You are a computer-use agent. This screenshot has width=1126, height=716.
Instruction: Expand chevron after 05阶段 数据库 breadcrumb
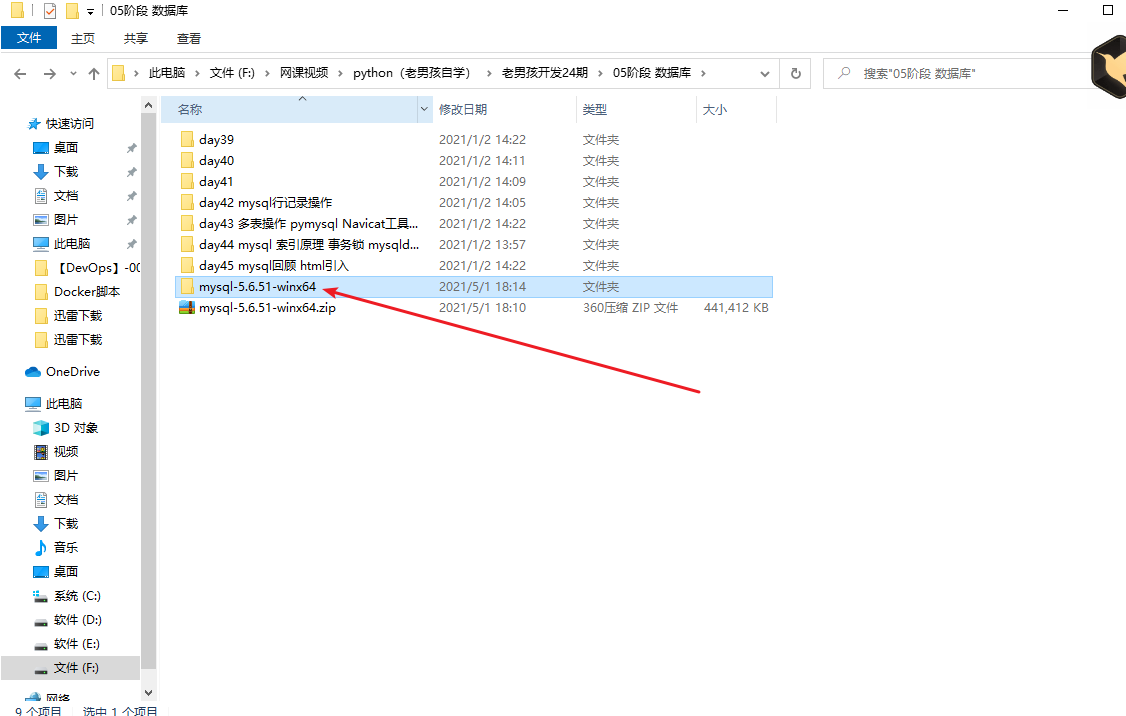click(x=703, y=73)
